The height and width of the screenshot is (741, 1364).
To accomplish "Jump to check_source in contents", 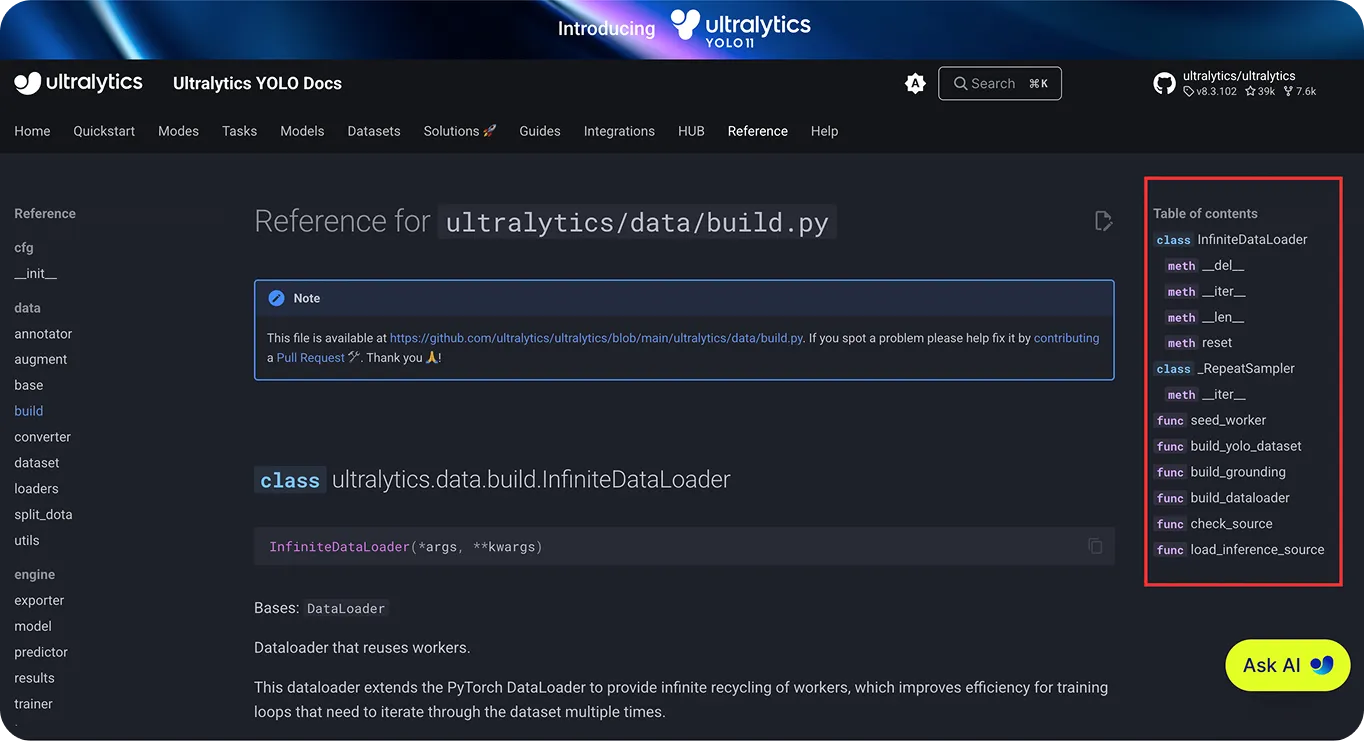I will [1213, 524].
